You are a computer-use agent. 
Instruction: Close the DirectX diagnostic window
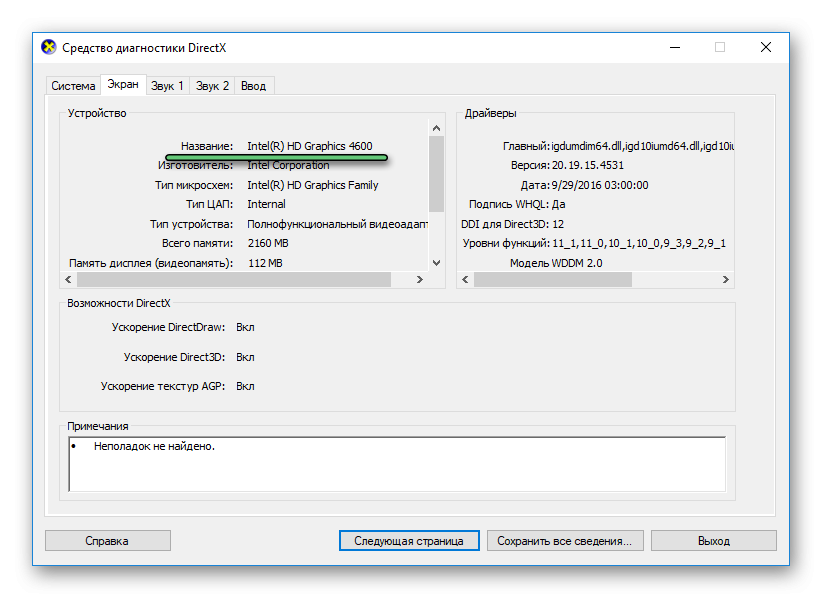click(x=766, y=47)
